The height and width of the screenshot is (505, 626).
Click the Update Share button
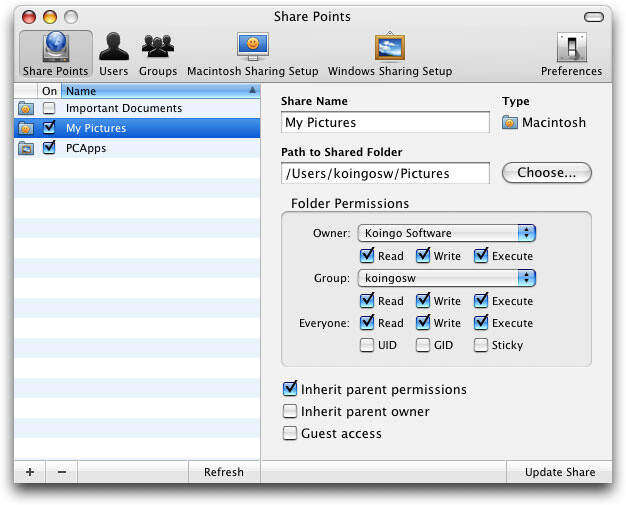560,472
